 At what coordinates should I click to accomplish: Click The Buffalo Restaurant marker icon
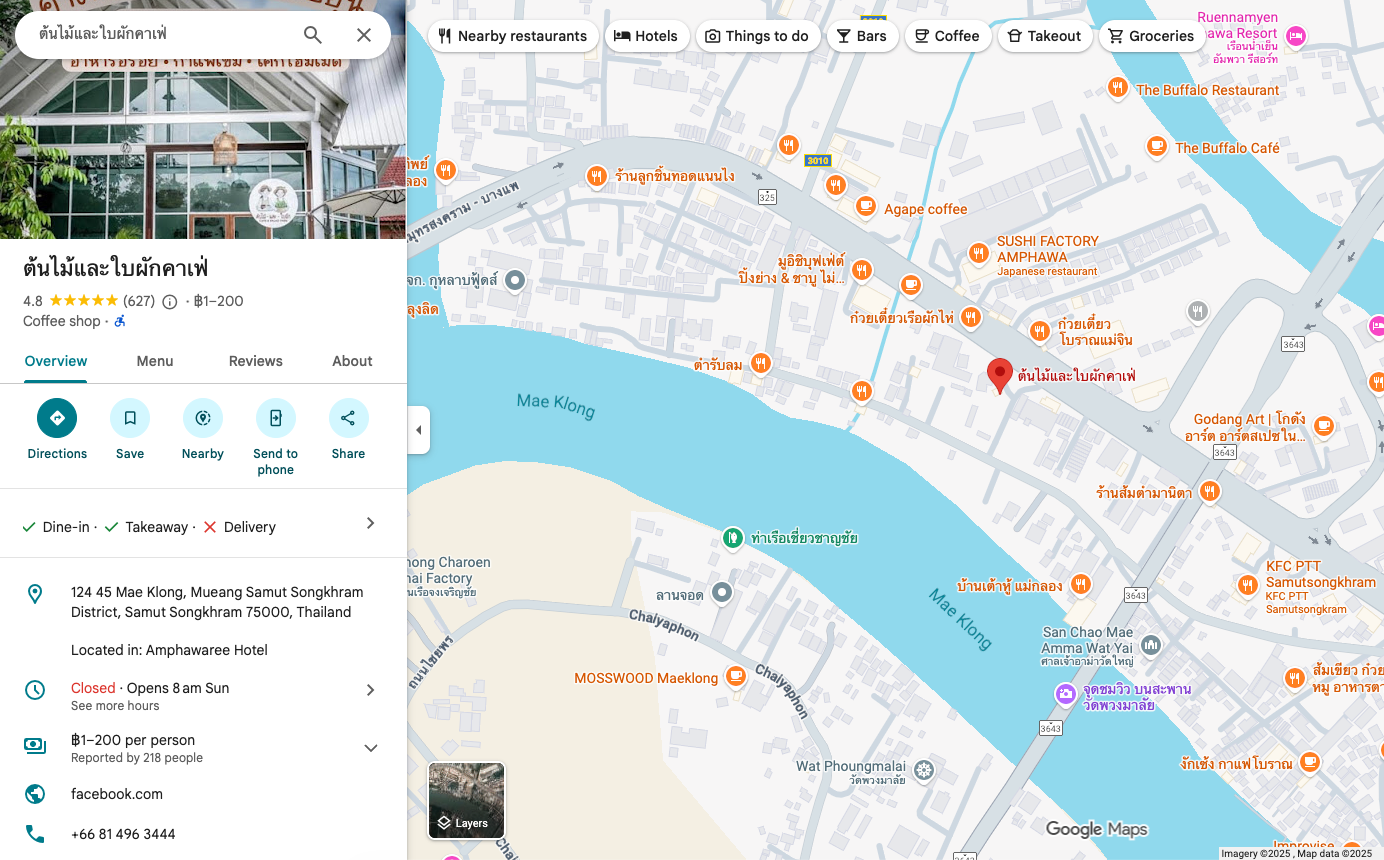click(1118, 88)
